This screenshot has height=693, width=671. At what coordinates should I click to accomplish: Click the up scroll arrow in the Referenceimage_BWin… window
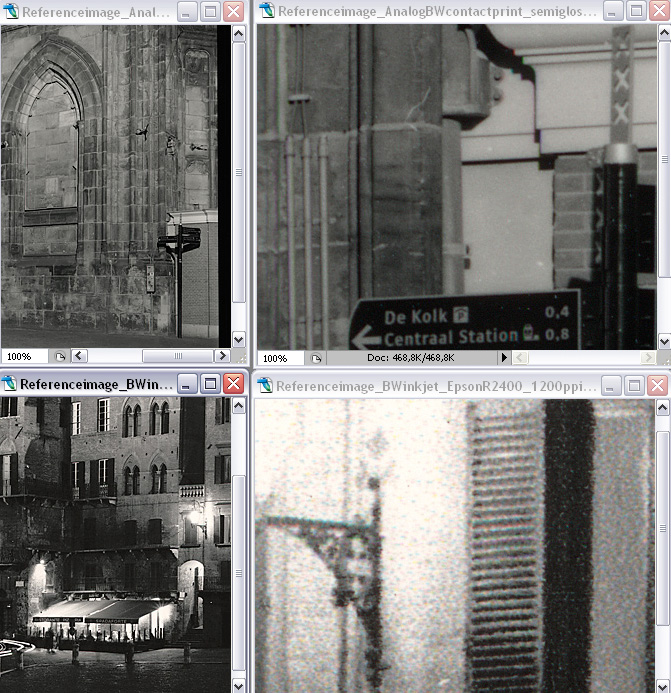tap(239, 405)
